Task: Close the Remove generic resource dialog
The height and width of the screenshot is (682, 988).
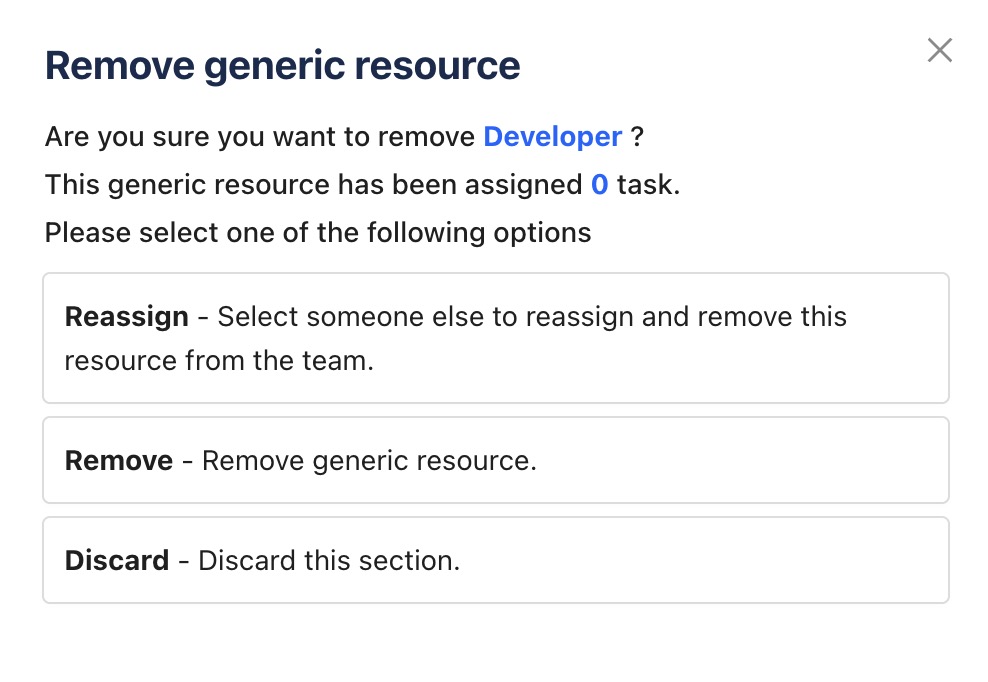Action: point(939,50)
